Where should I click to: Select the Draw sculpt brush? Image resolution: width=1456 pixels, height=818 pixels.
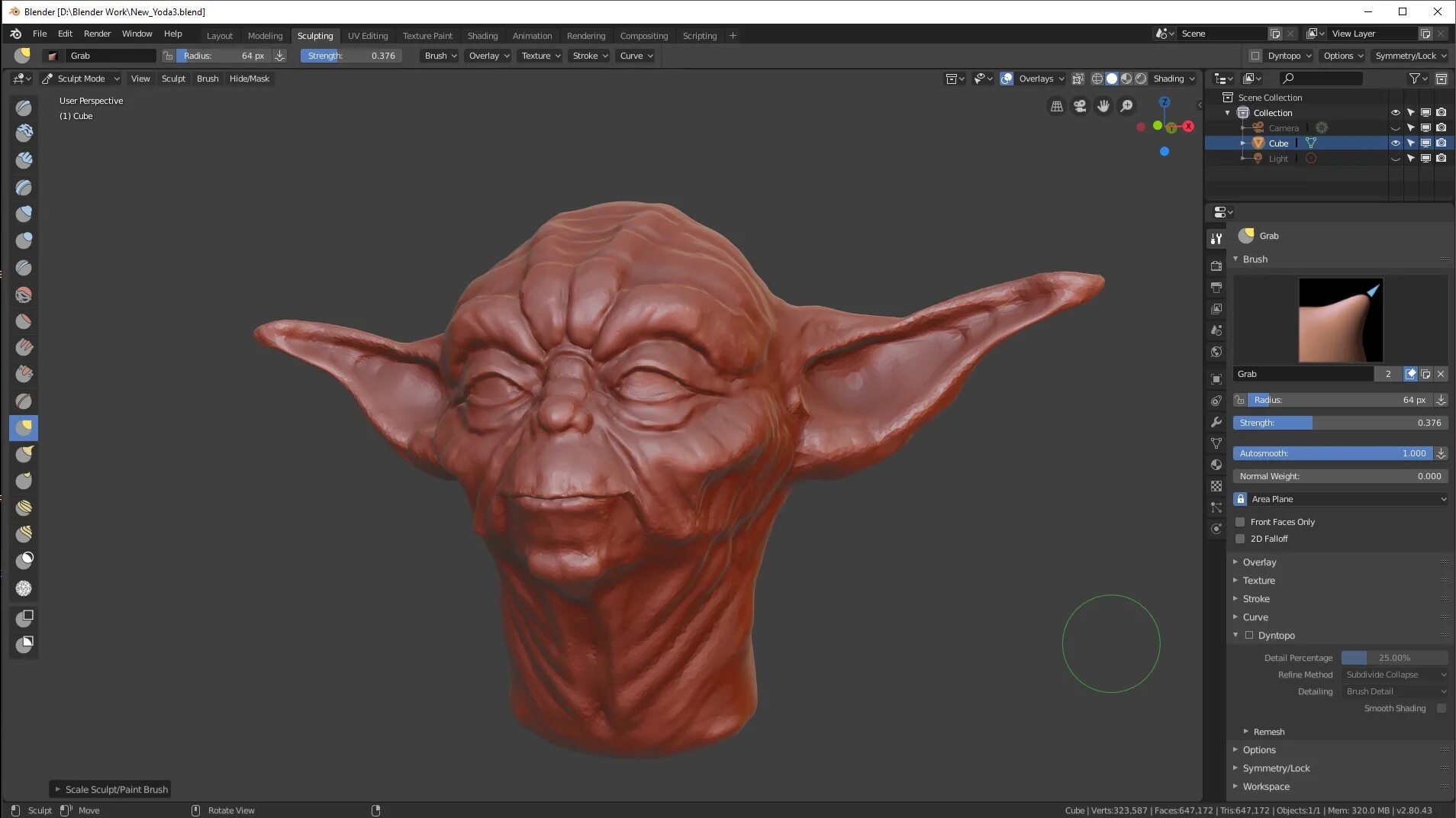24,108
